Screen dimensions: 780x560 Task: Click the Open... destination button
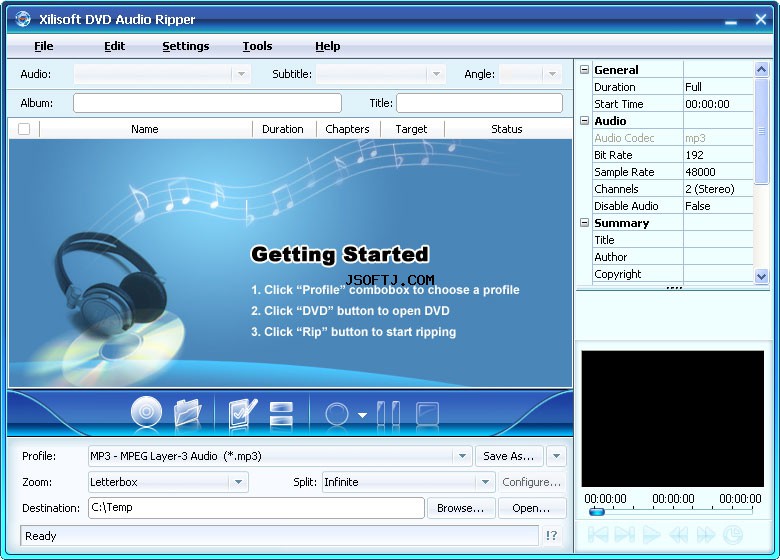[531, 508]
